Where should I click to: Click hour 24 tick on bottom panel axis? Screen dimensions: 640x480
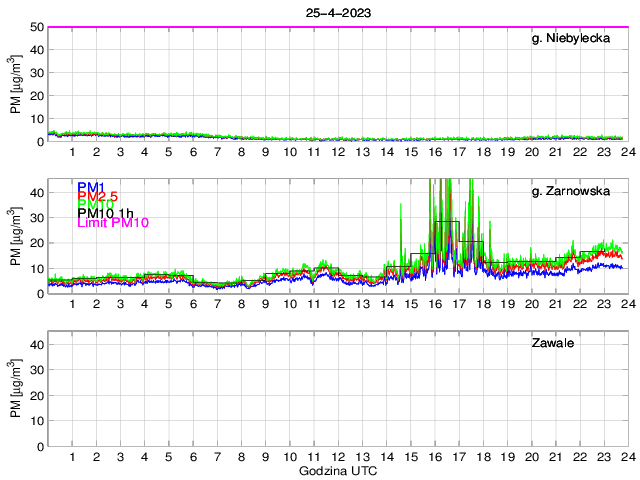click(x=627, y=457)
